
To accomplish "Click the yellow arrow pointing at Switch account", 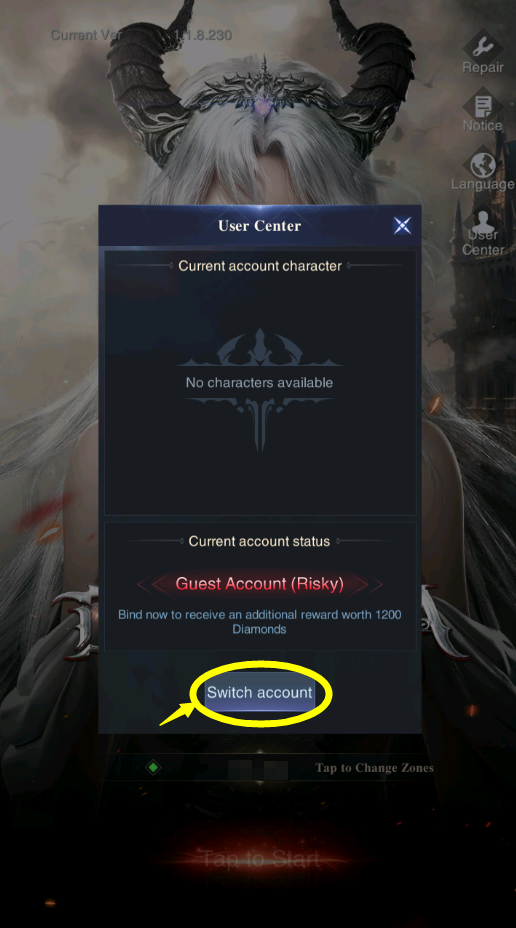I will (178, 713).
